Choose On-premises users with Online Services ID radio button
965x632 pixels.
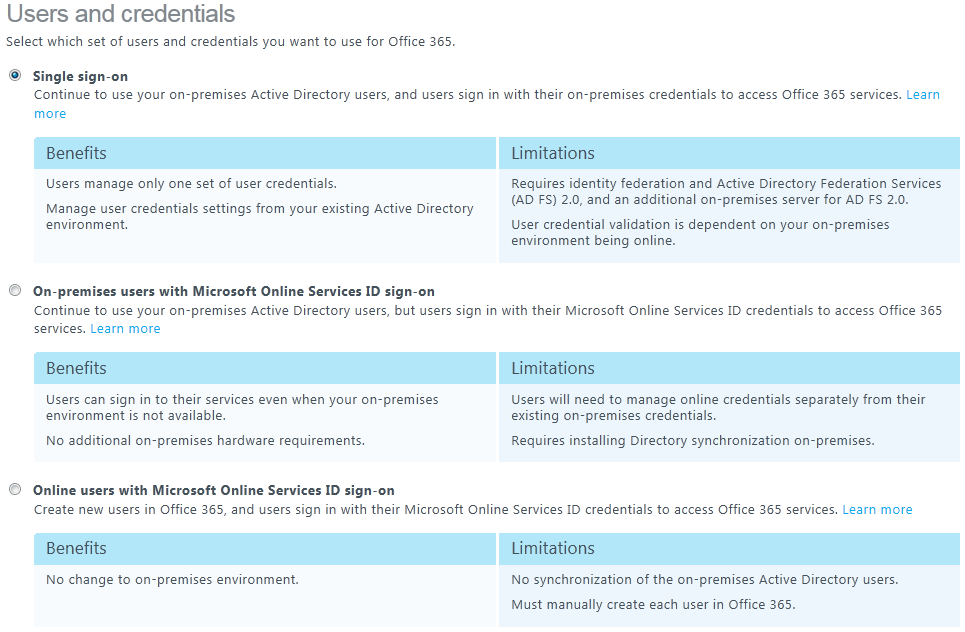point(15,291)
